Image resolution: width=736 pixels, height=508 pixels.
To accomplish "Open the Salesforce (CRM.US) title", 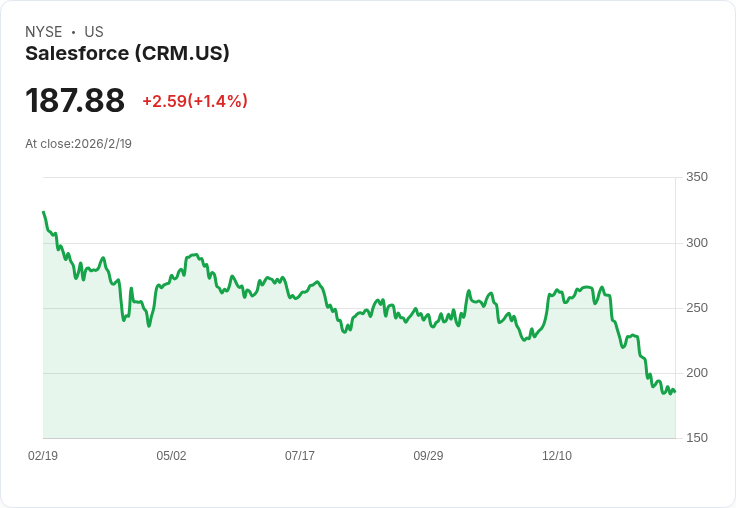I will pos(127,53).
